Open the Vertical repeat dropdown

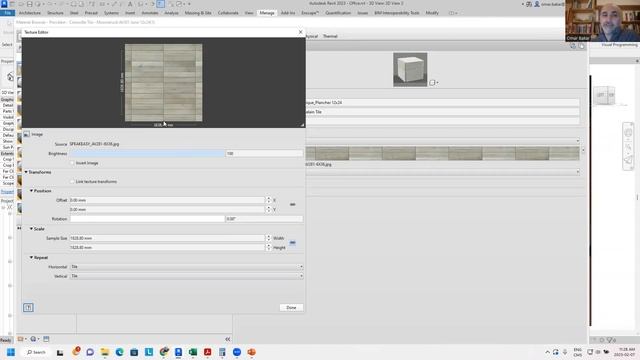coord(187,276)
